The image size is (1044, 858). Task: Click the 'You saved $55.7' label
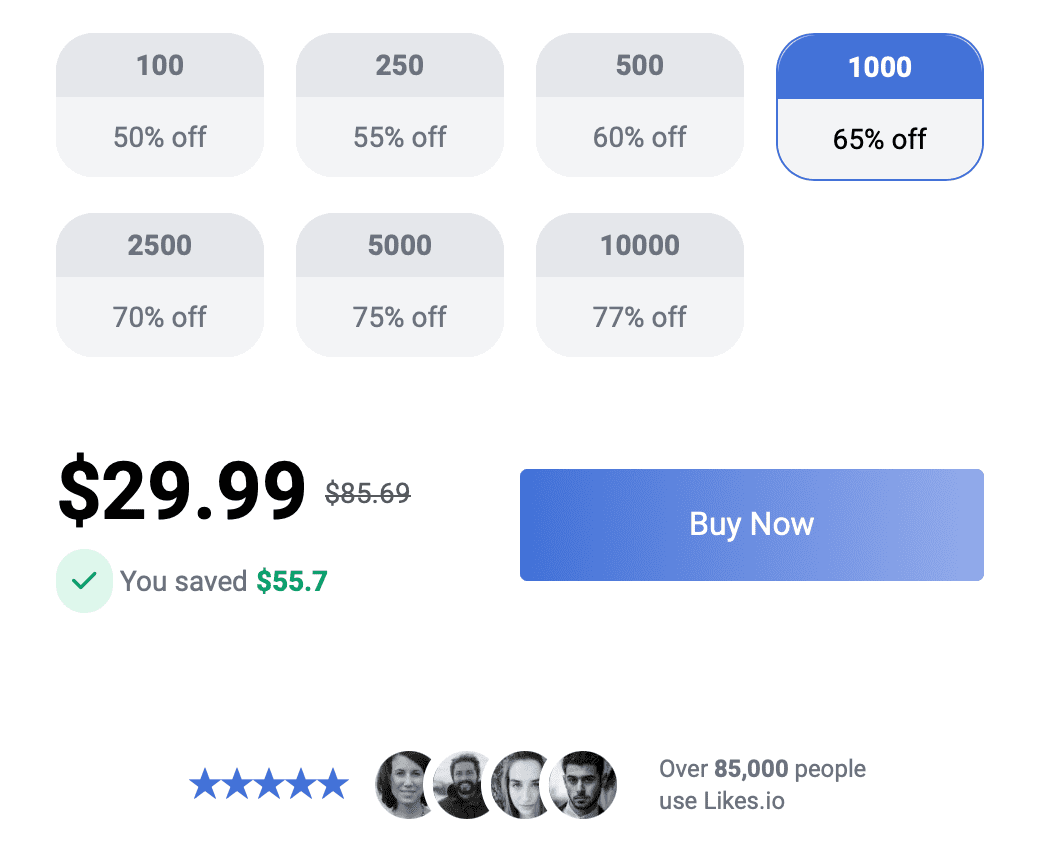pos(222,581)
